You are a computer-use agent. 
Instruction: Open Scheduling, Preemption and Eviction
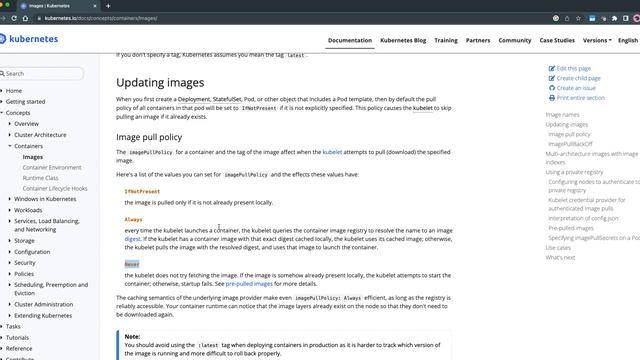click(x=51, y=289)
